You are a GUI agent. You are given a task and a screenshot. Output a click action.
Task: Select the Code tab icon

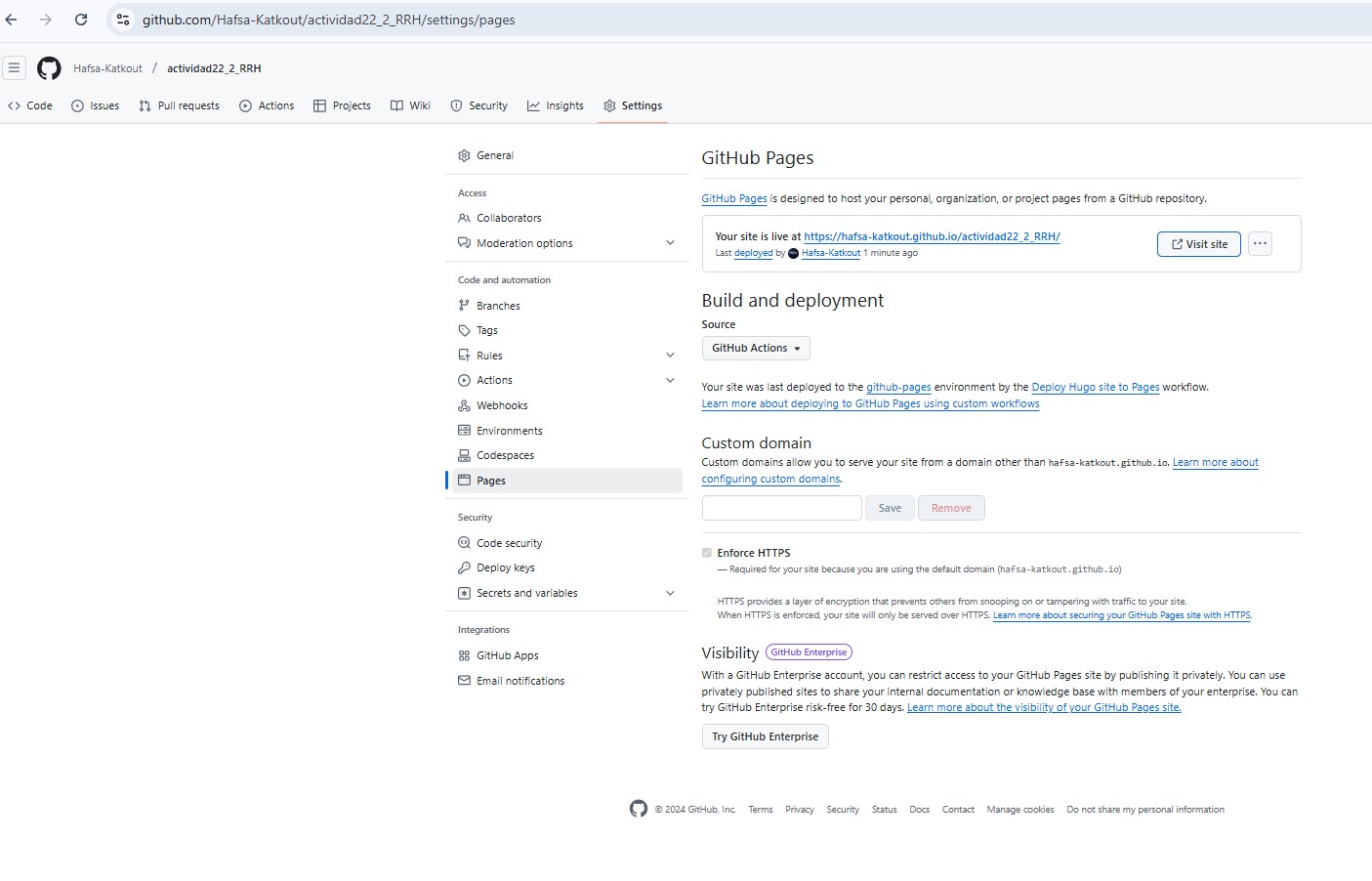[x=14, y=105]
